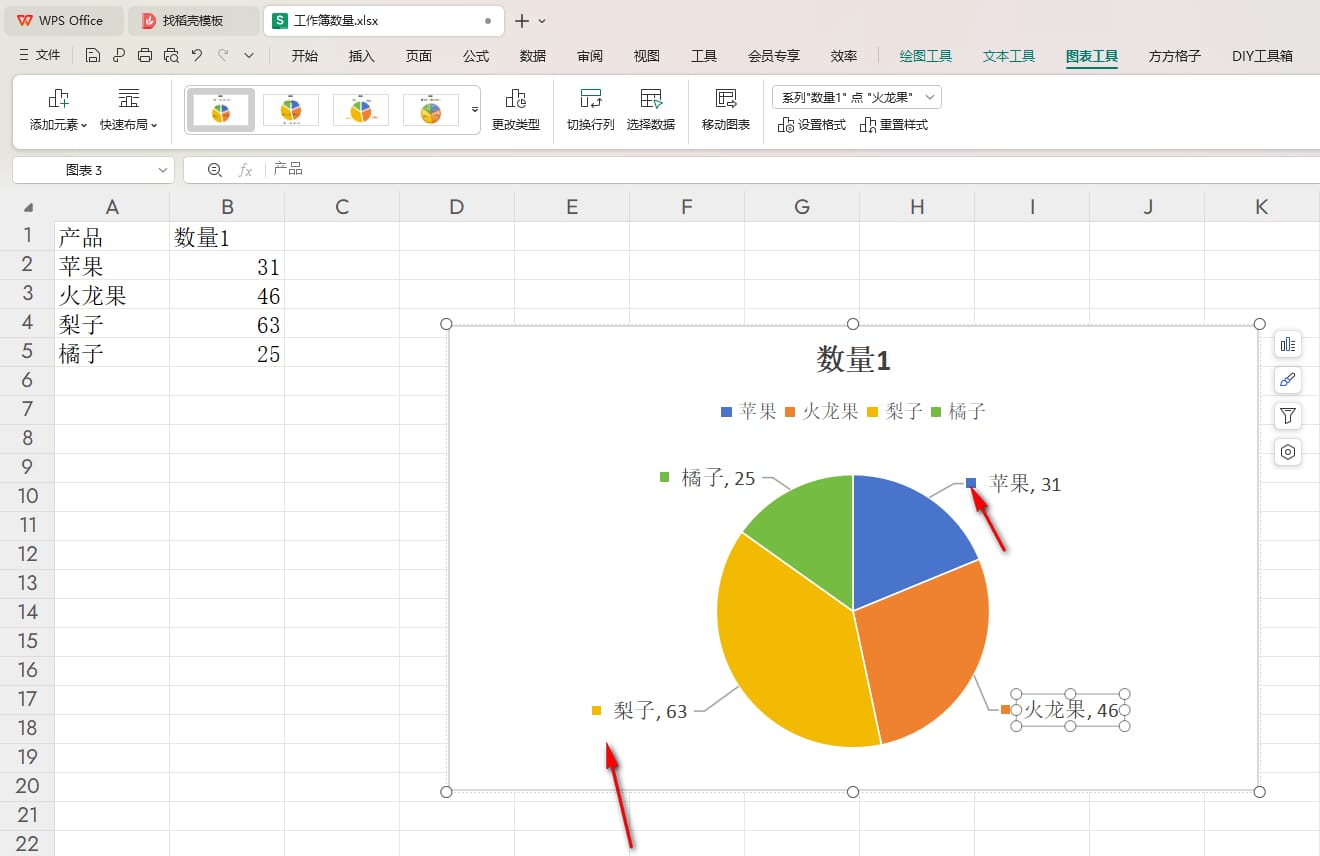Viewport: 1320px width, 856px height.
Task: Open the 会员专享 tab
Action: (774, 56)
